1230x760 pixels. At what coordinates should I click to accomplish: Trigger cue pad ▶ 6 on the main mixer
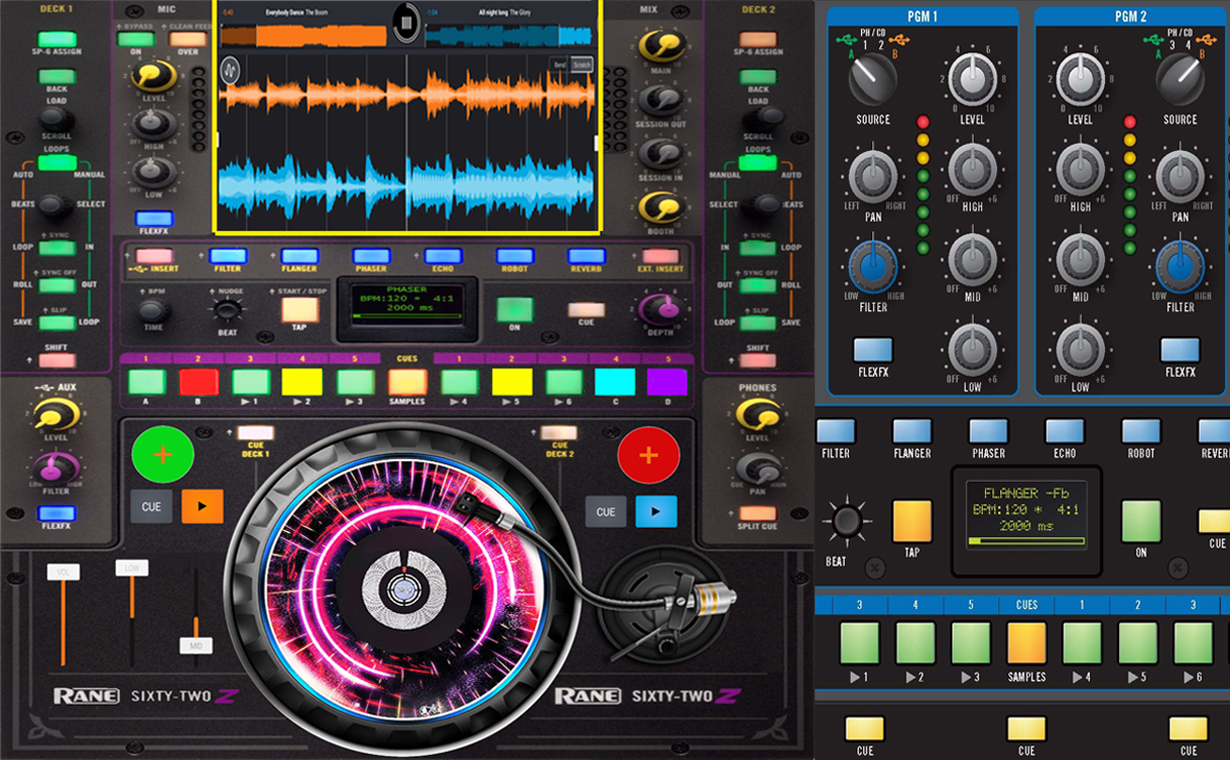564,382
